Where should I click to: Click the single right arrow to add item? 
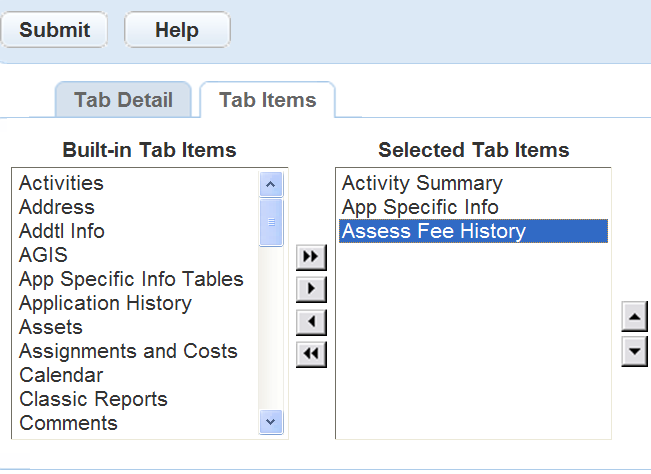[x=312, y=289]
